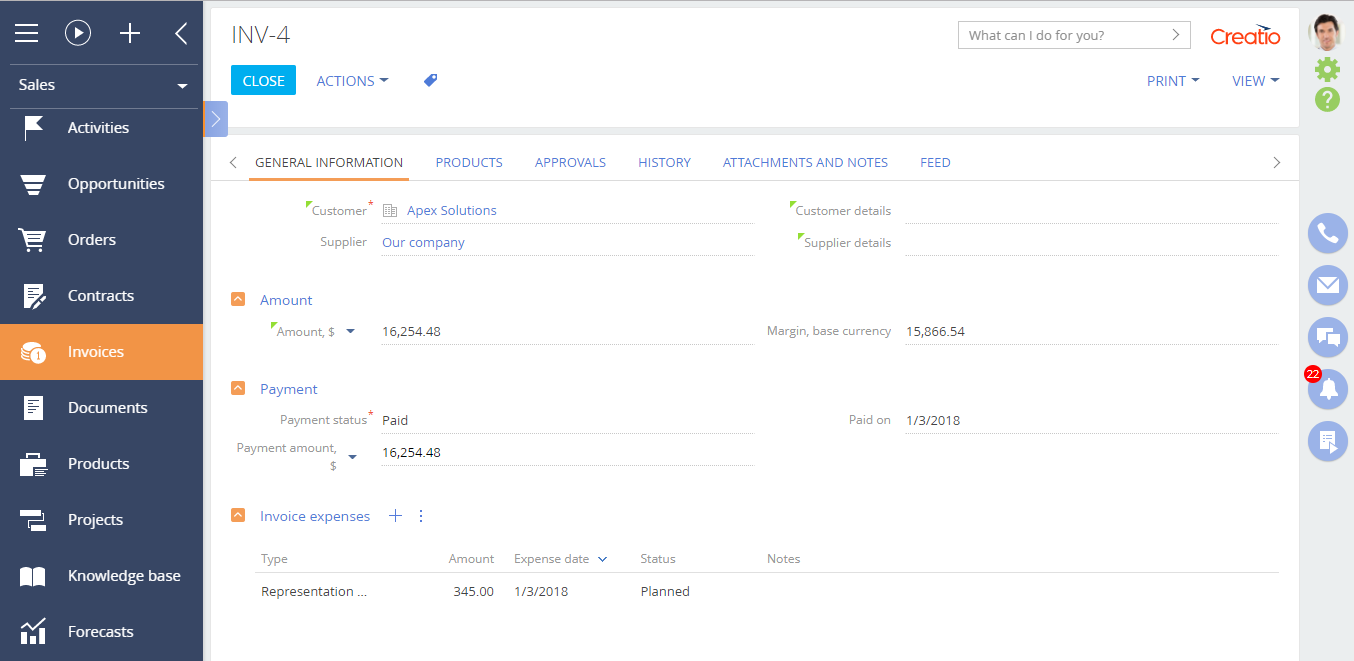Image resolution: width=1354 pixels, height=661 pixels.
Task: Click the Paid on date field
Action: 1092,421
